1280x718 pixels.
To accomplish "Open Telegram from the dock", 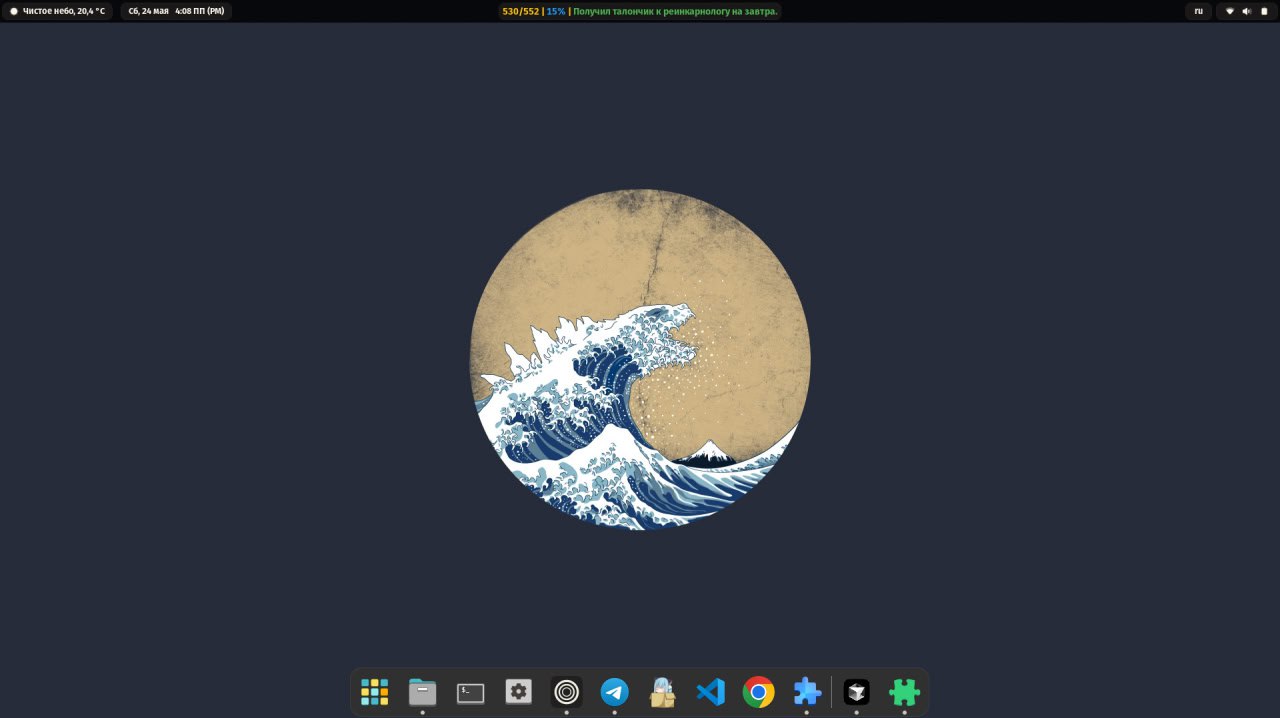I will coord(614,692).
